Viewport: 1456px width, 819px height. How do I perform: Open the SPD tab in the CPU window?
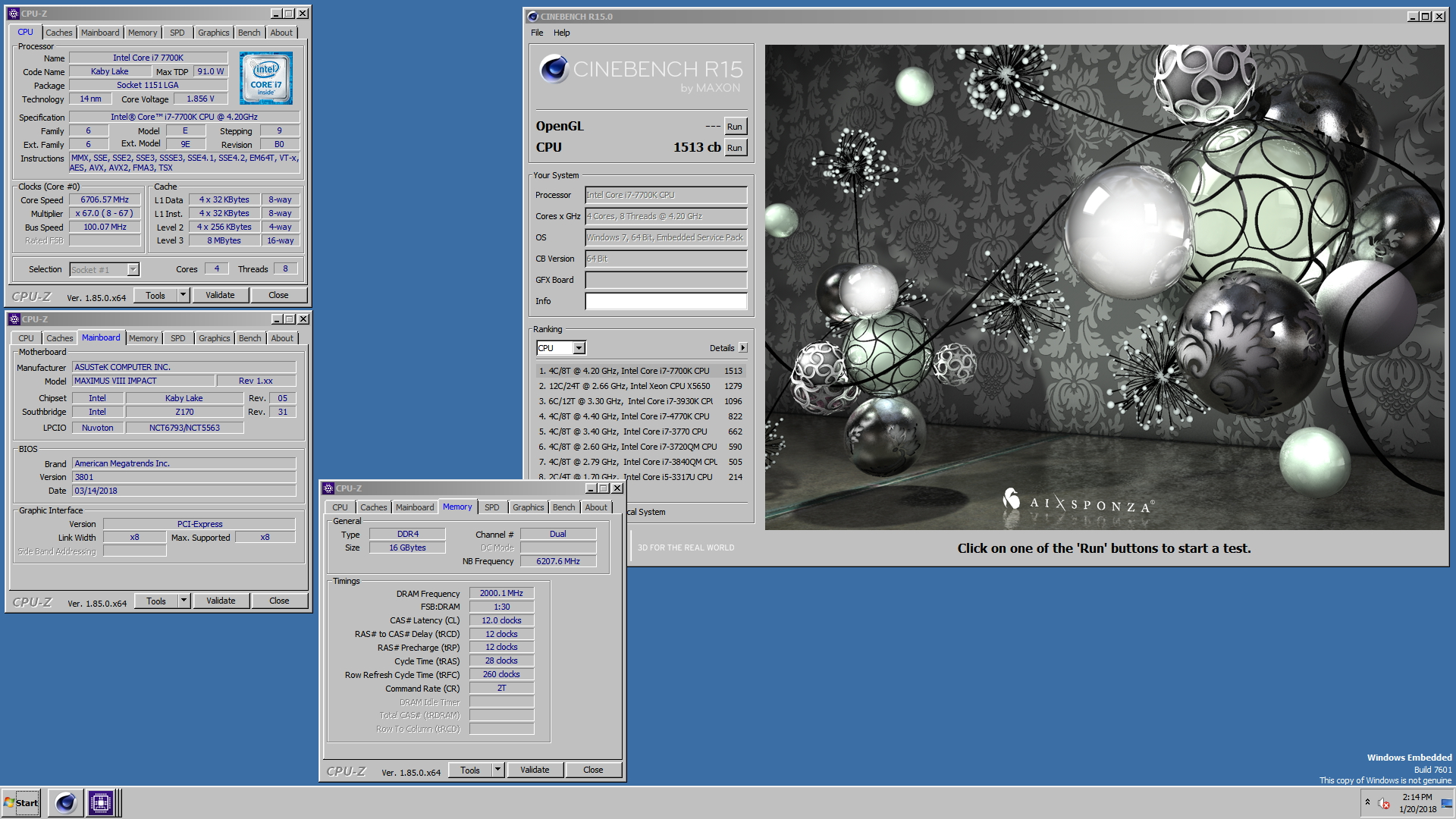[177, 33]
